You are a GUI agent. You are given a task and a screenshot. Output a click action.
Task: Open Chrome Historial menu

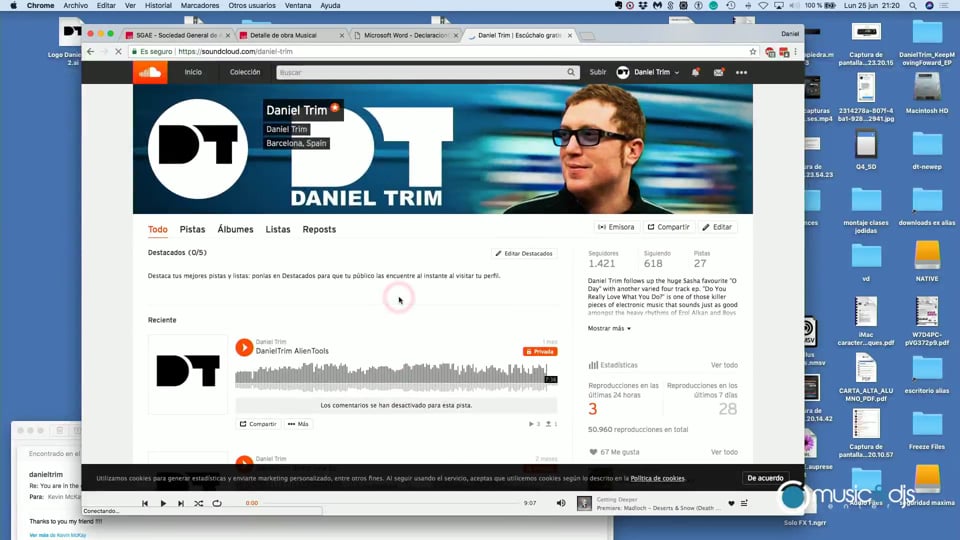[x=158, y=6]
